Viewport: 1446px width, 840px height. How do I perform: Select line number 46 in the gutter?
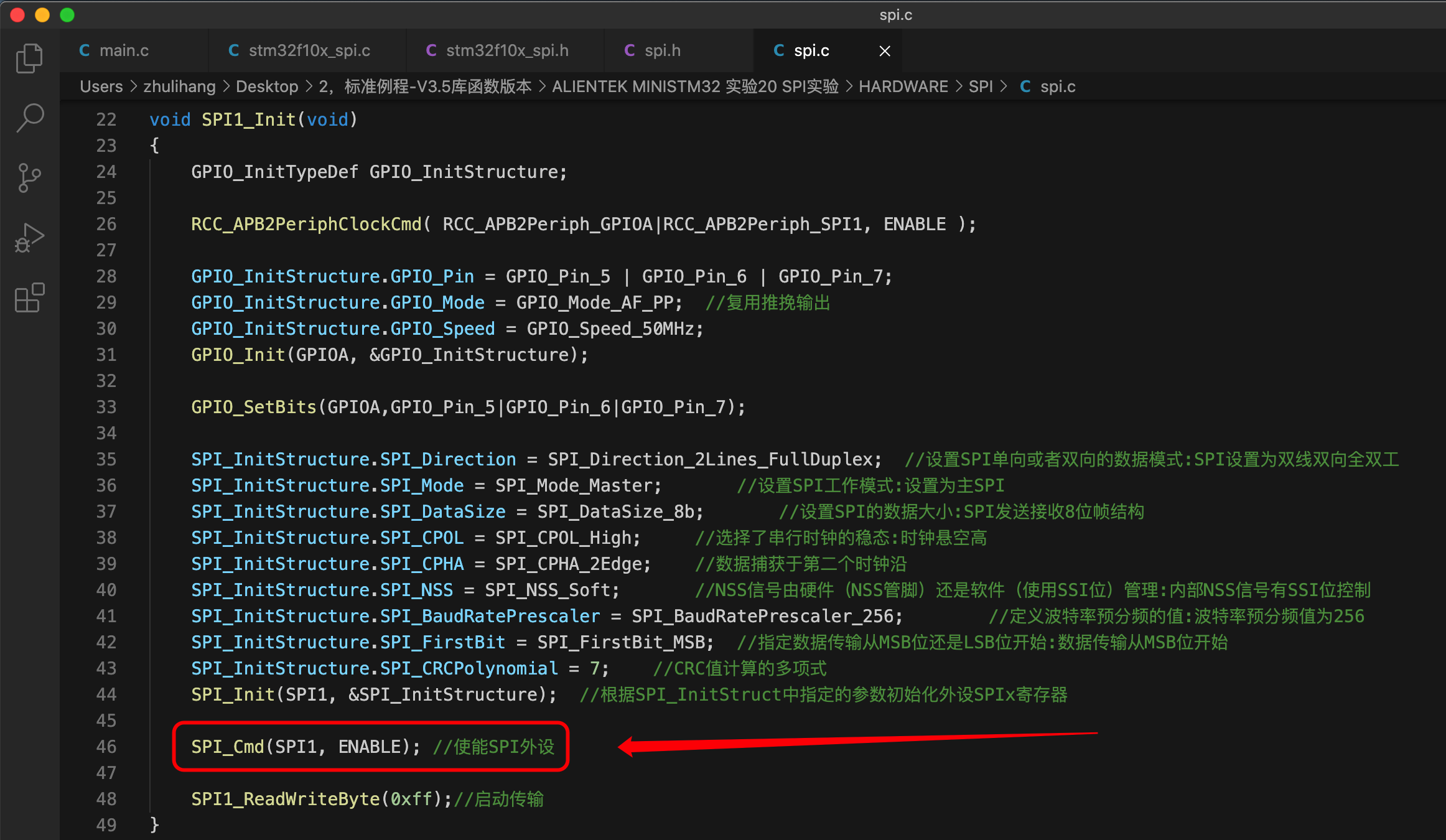click(x=106, y=747)
